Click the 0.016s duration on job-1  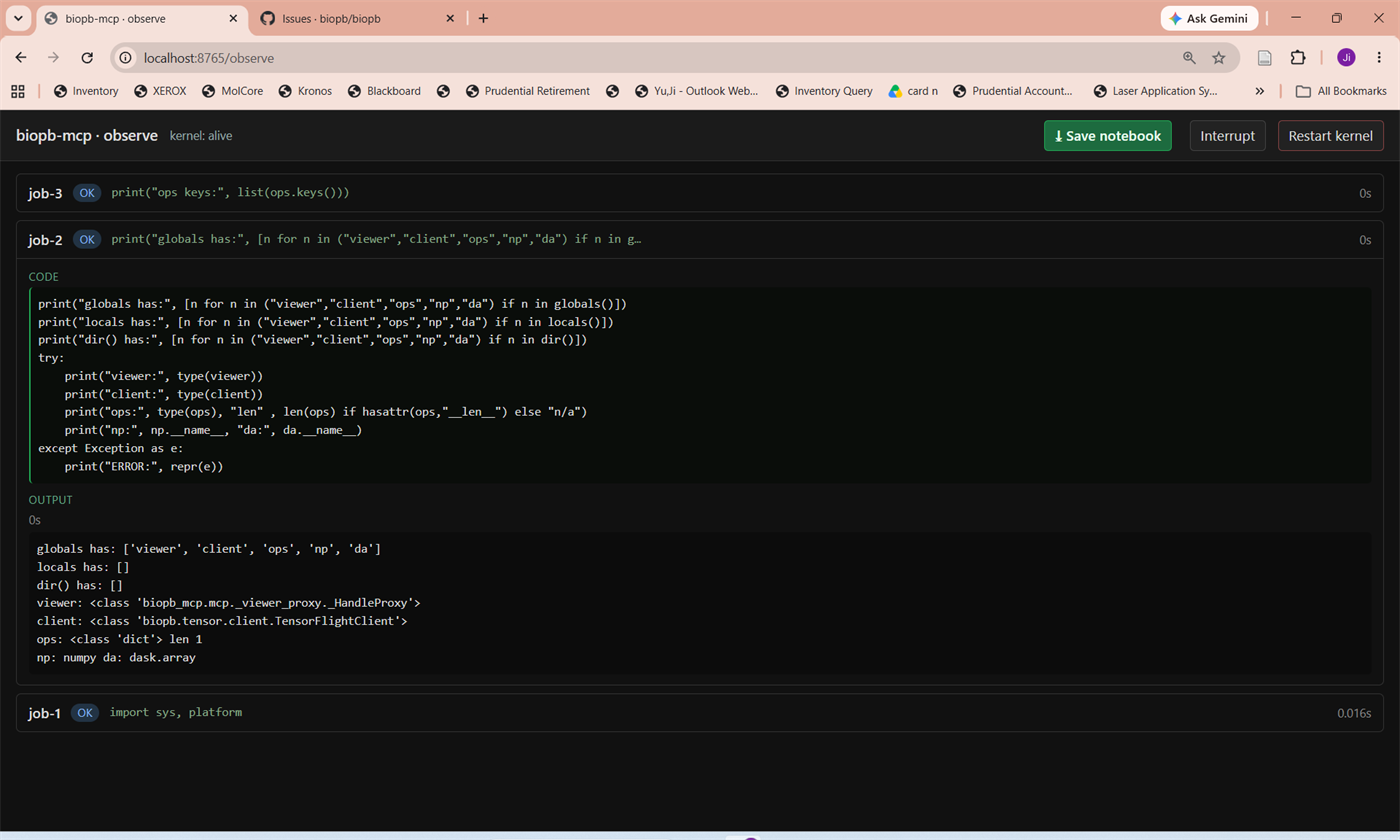pyautogui.click(x=1354, y=713)
